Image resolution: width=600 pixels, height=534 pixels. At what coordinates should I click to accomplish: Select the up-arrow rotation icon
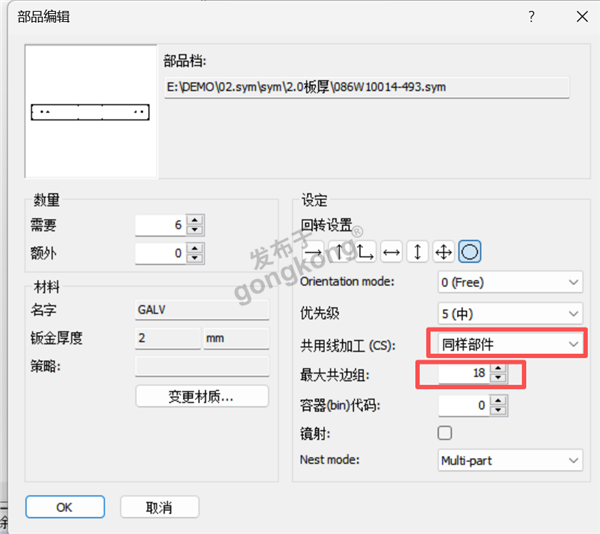[339, 250]
